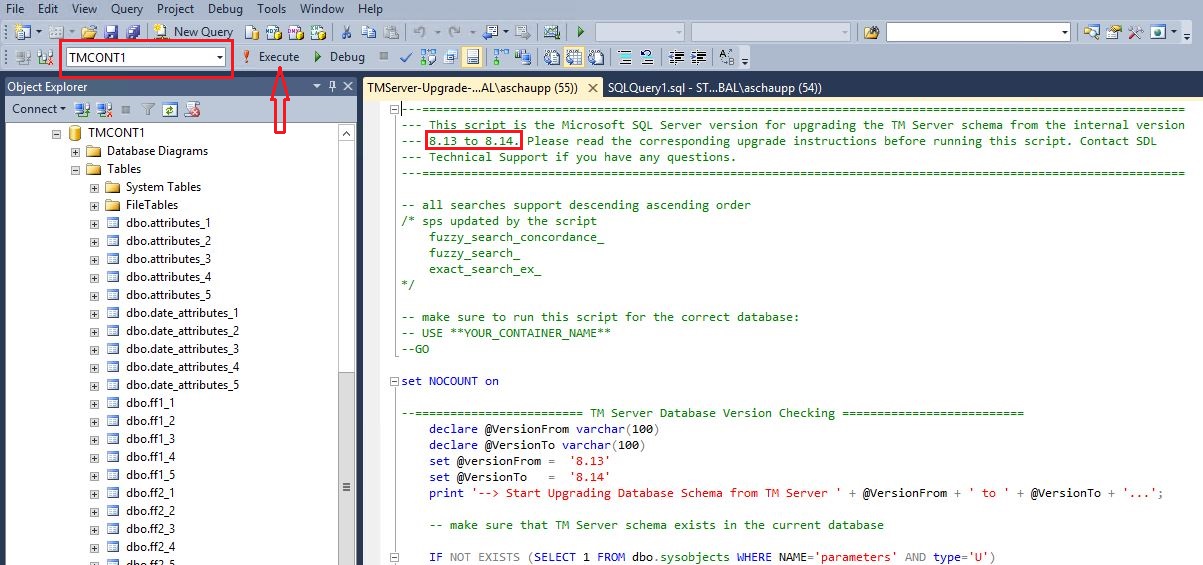Click the Analysis Services MDX Query icon
Image resolution: width=1203 pixels, height=565 pixels.
(273, 32)
